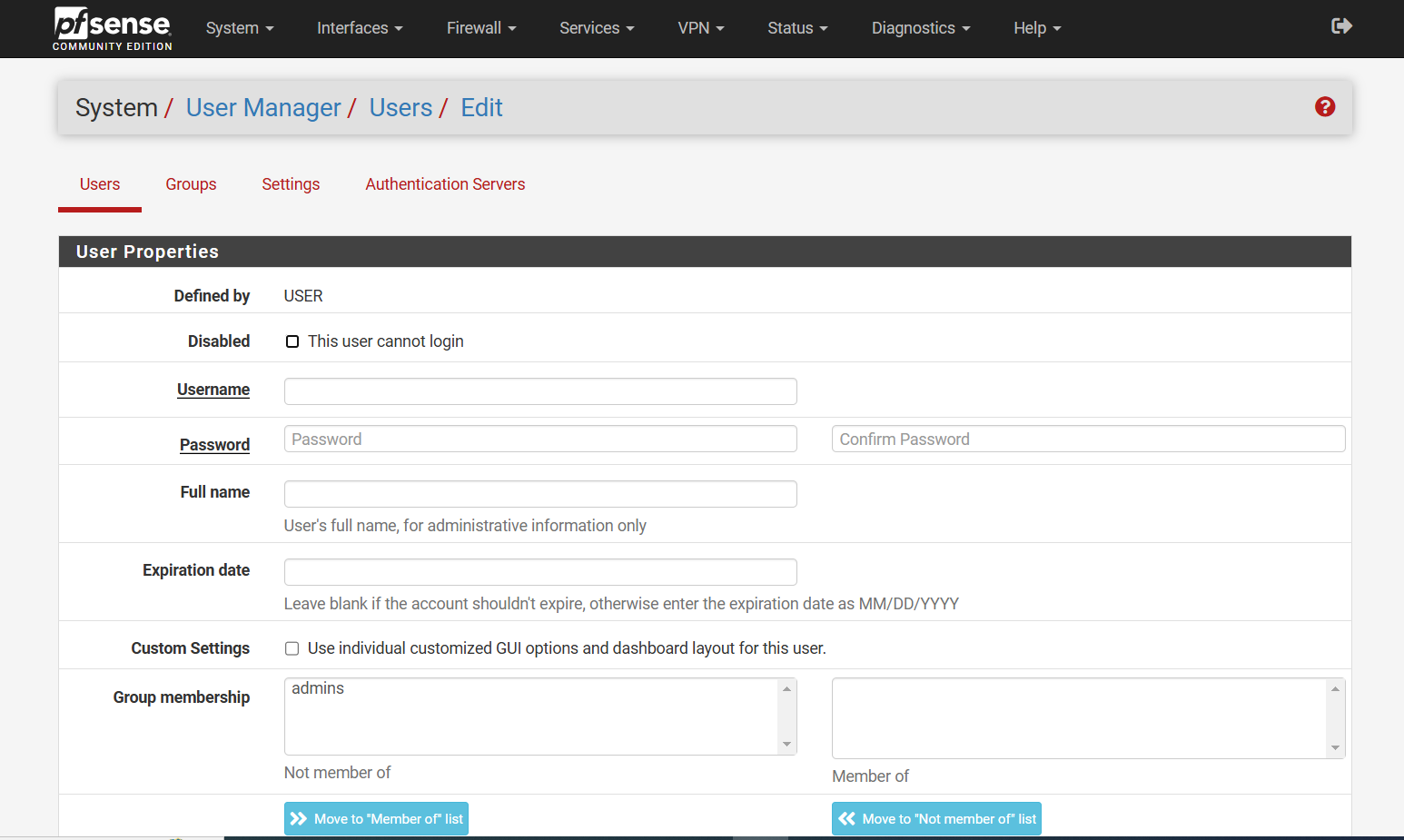Open the red help question mark icon
The width and height of the screenshot is (1404, 840).
pos(1324,107)
